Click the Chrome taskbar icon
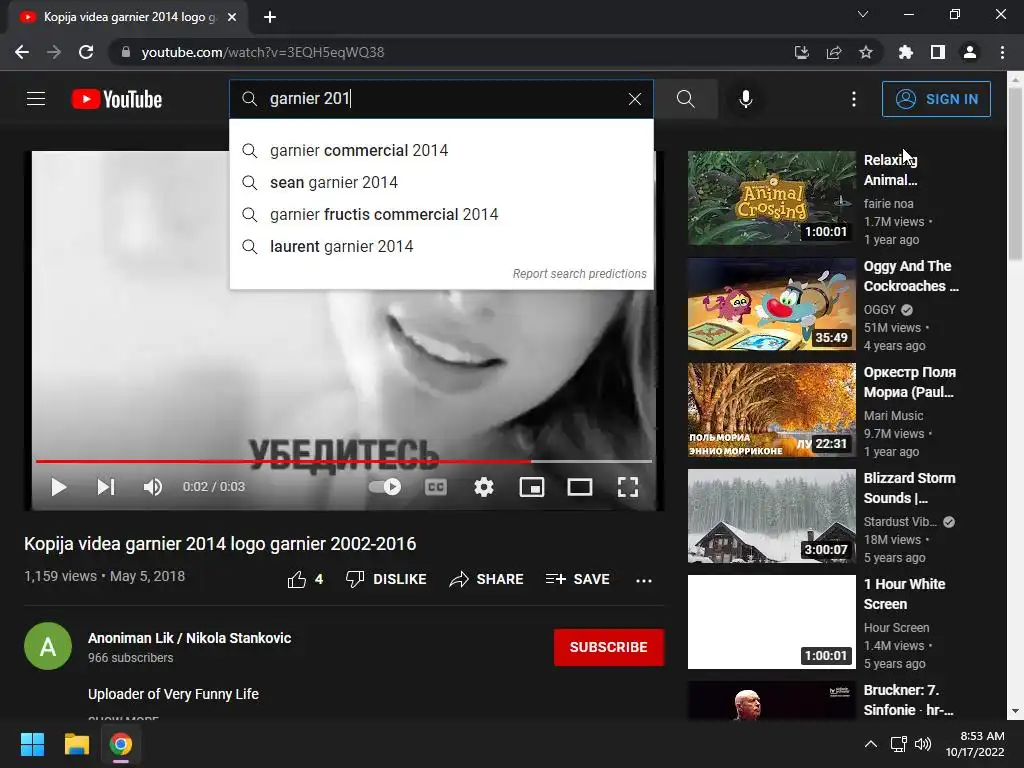This screenshot has width=1024, height=768. point(120,744)
